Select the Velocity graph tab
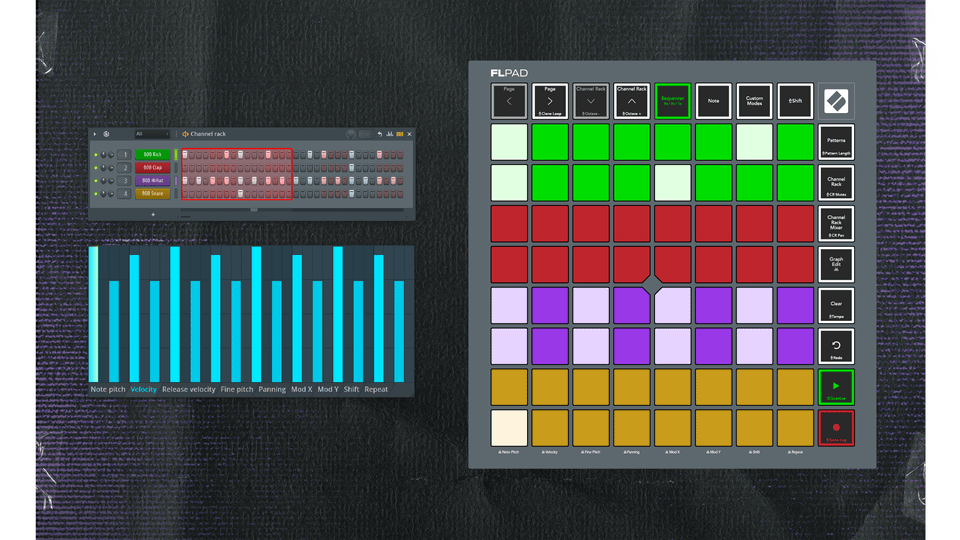This screenshot has height=540, width=960. tap(143, 389)
